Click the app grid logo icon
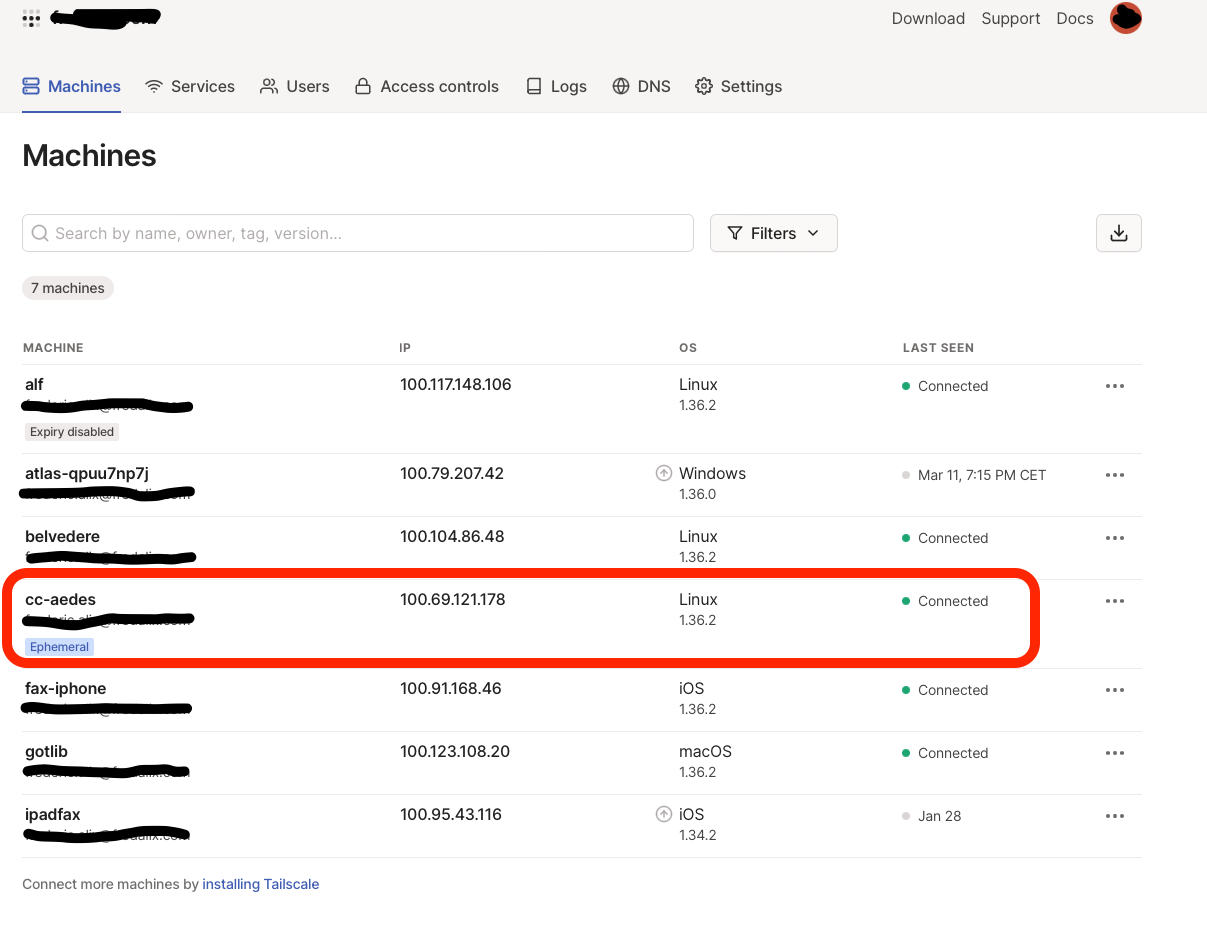The image size is (1207, 941). pos(31,18)
